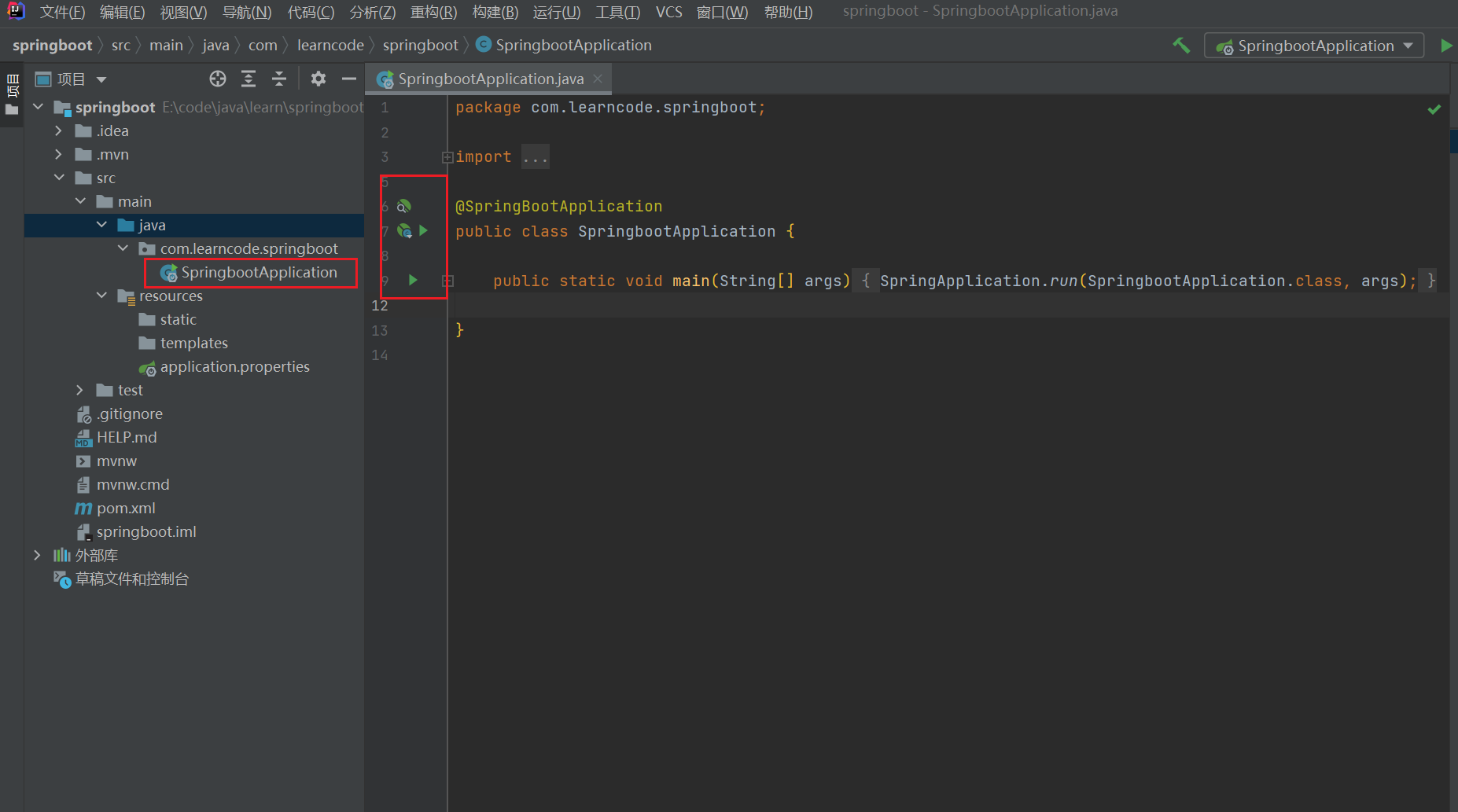Open project panel gear settings
Image resolution: width=1458 pixels, height=812 pixels.
(318, 79)
